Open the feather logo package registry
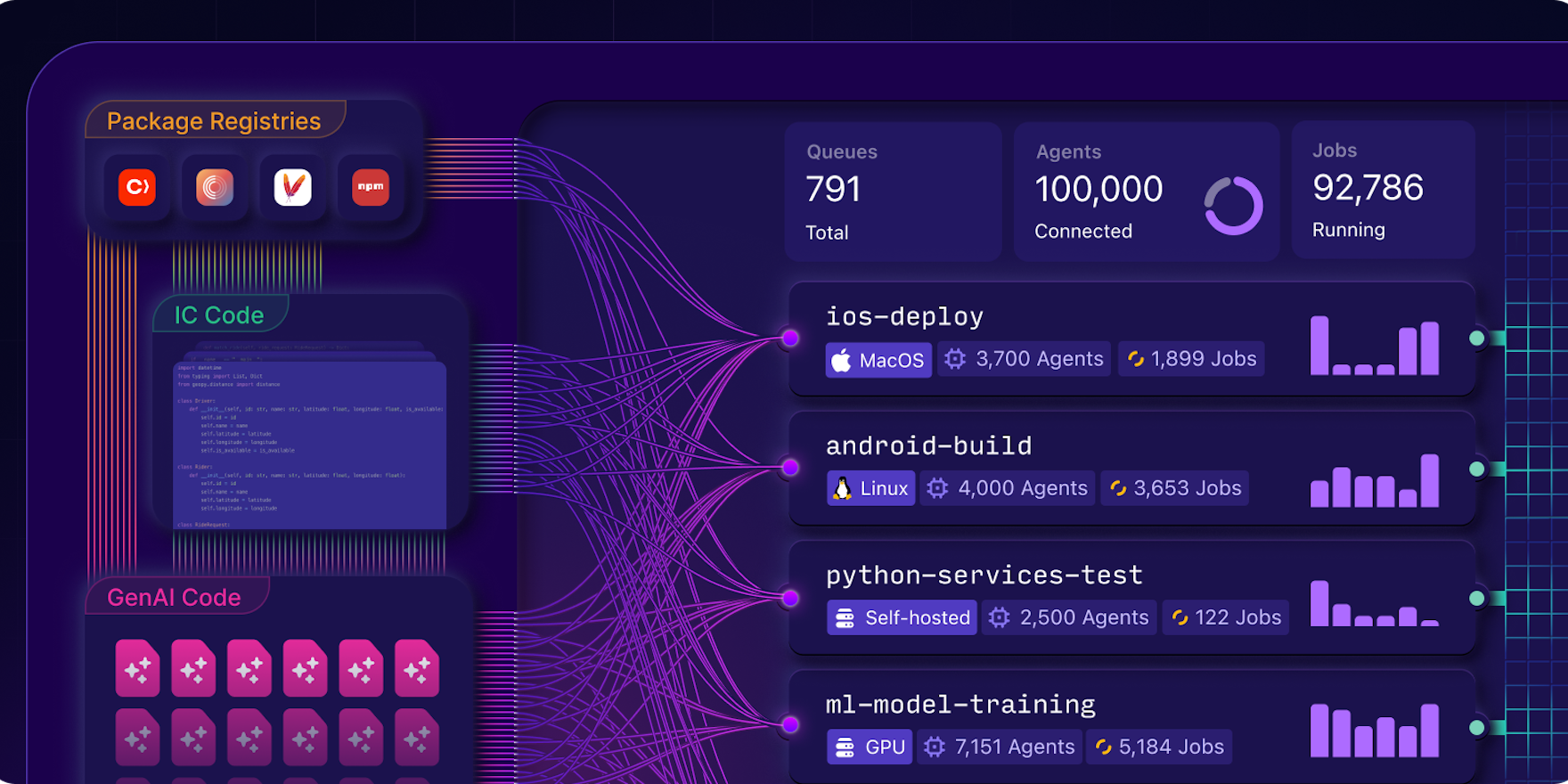1568x784 pixels. [x=292, y=187]
